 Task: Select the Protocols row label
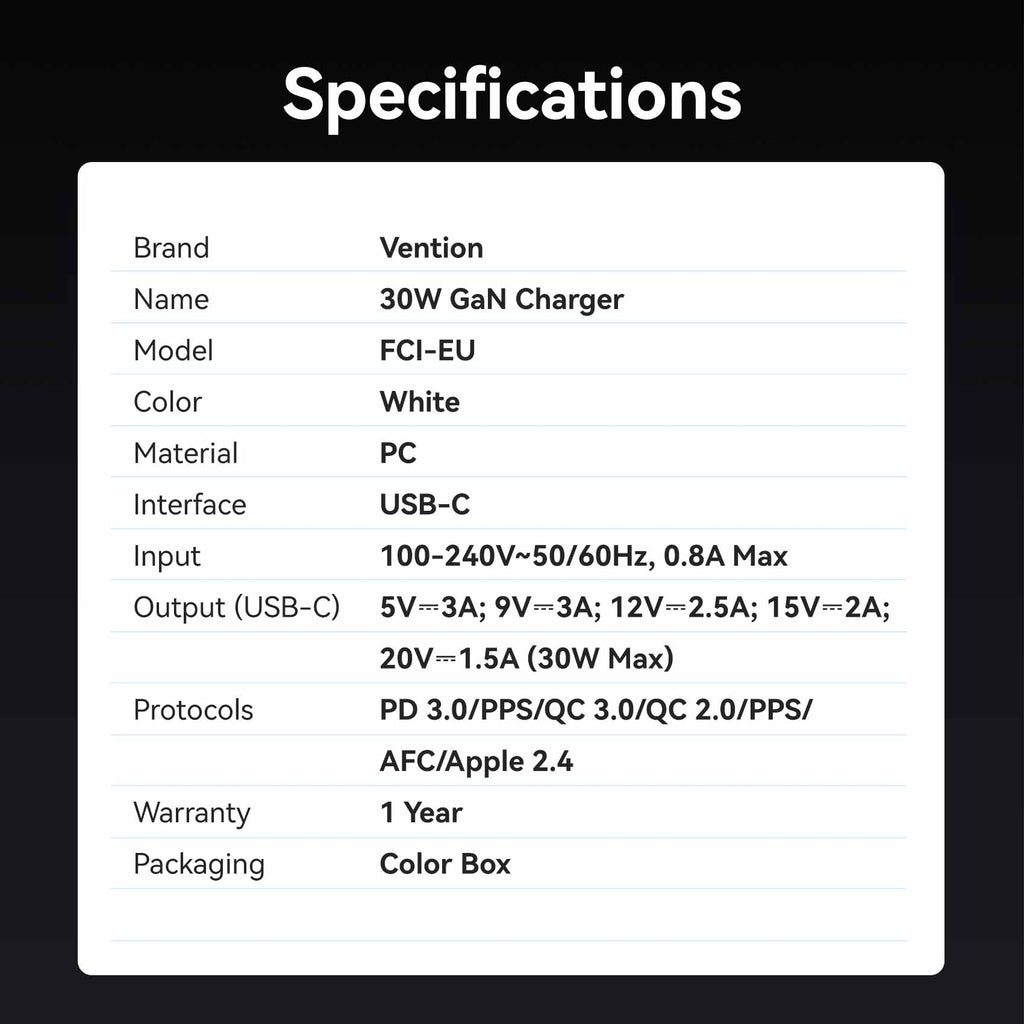pyautogui.click(x=193, y=711)
